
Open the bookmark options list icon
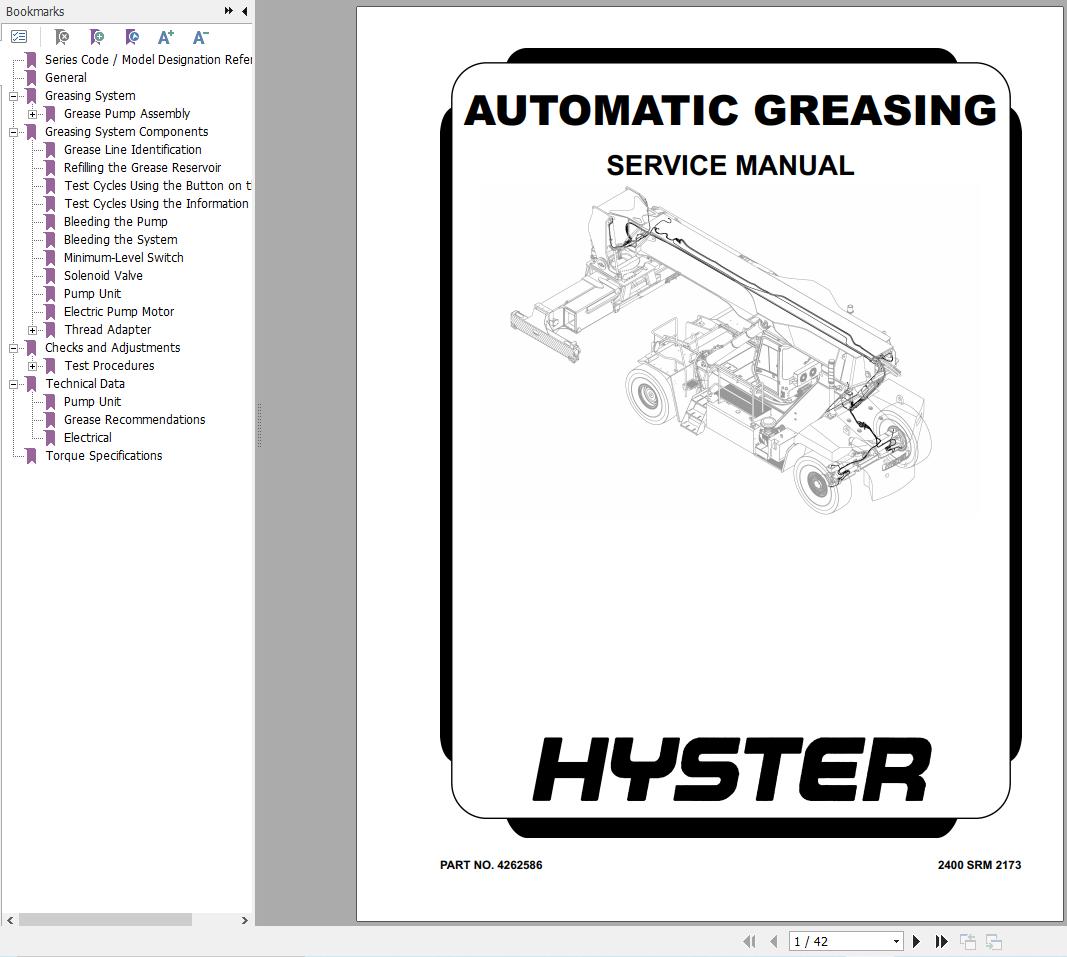[x=19, y=37]
